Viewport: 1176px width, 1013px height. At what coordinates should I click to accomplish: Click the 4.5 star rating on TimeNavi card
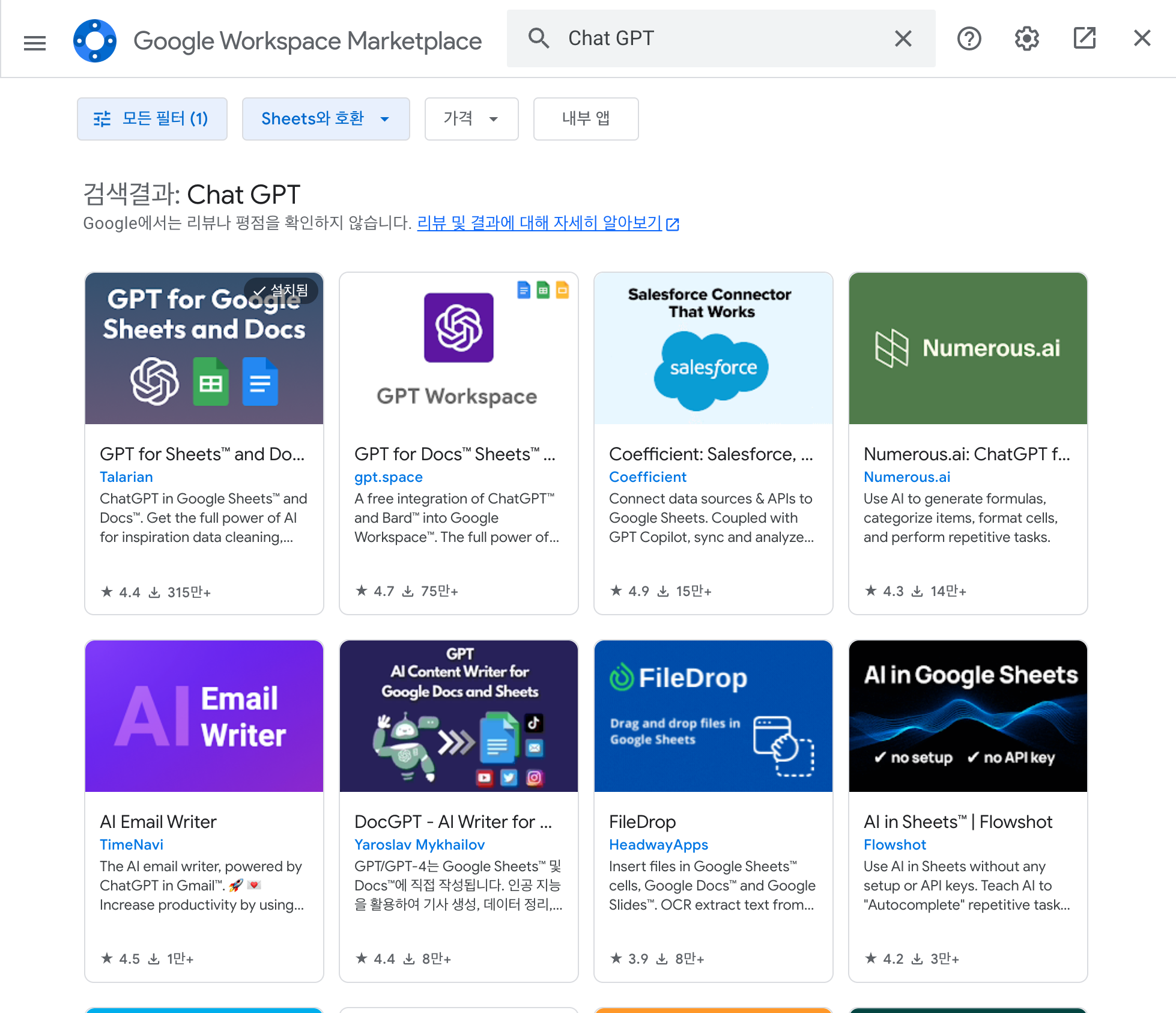(x=121, y=959)
